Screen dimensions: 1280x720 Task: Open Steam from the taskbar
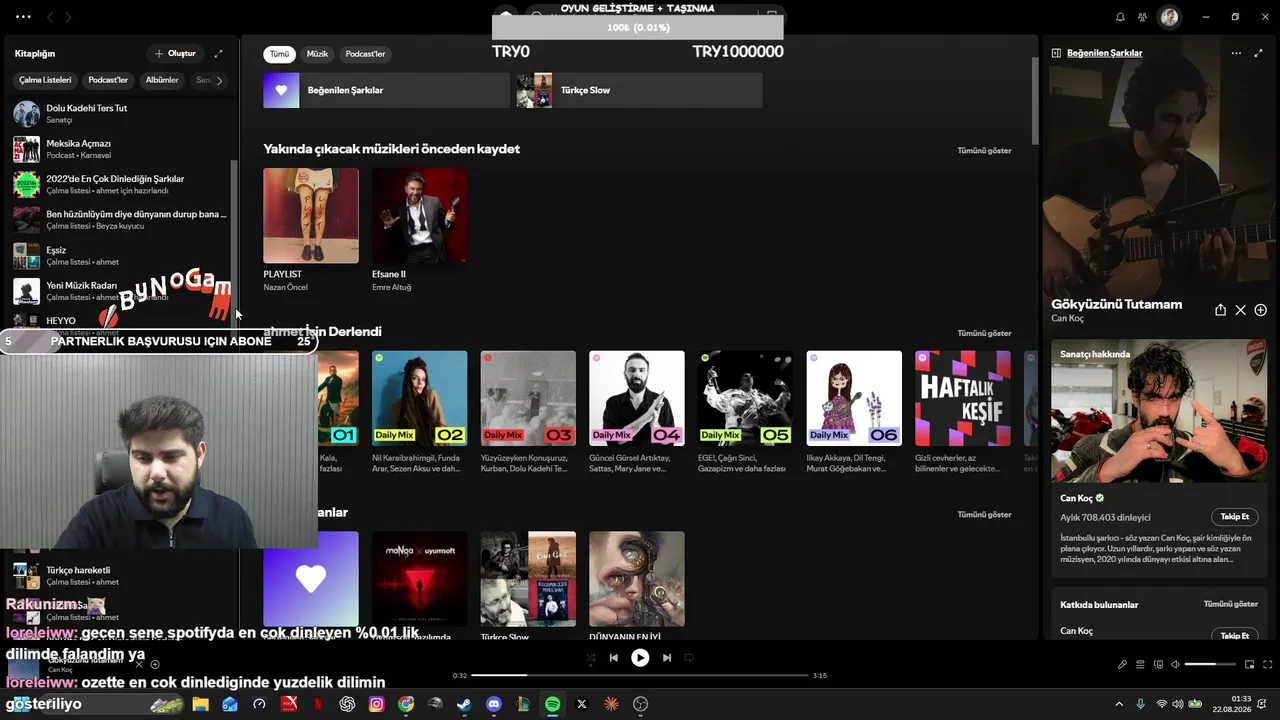coord(464,704)
